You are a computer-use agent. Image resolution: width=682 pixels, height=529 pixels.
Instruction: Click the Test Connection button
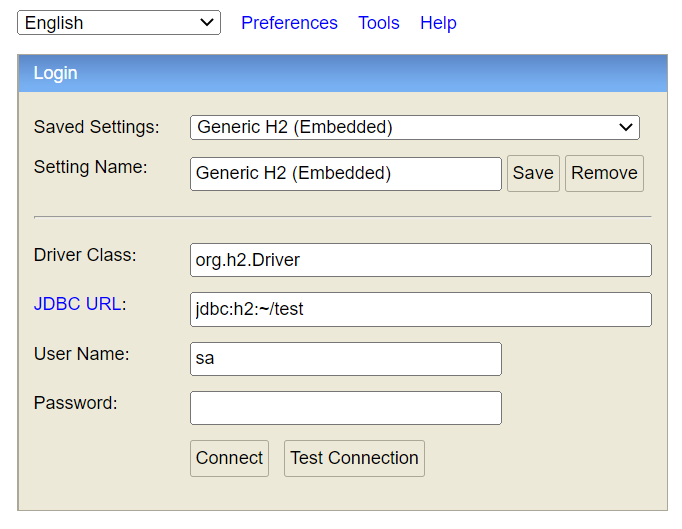[354, 458]
